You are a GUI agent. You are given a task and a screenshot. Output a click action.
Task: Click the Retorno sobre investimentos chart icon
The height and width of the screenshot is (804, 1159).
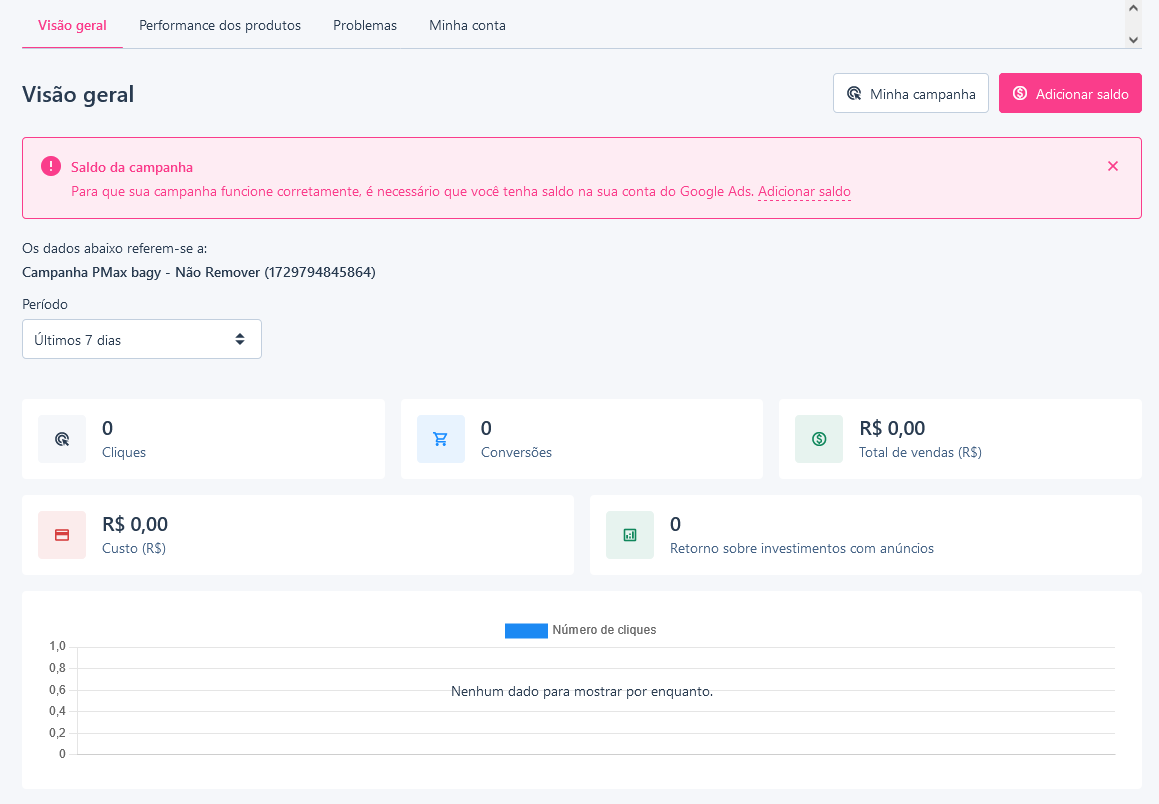click(x=630, y=535)
